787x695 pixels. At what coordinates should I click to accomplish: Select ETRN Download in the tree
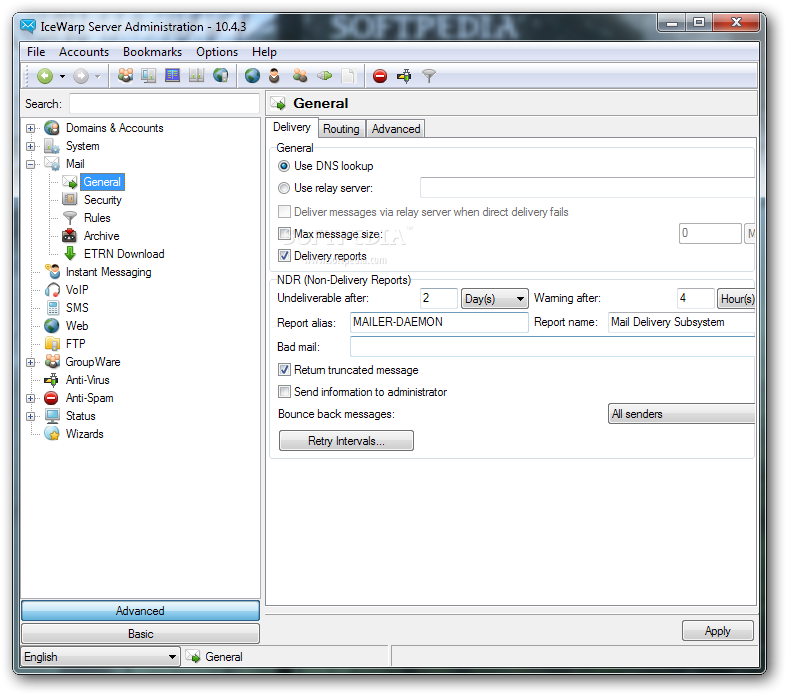point(124,254)
